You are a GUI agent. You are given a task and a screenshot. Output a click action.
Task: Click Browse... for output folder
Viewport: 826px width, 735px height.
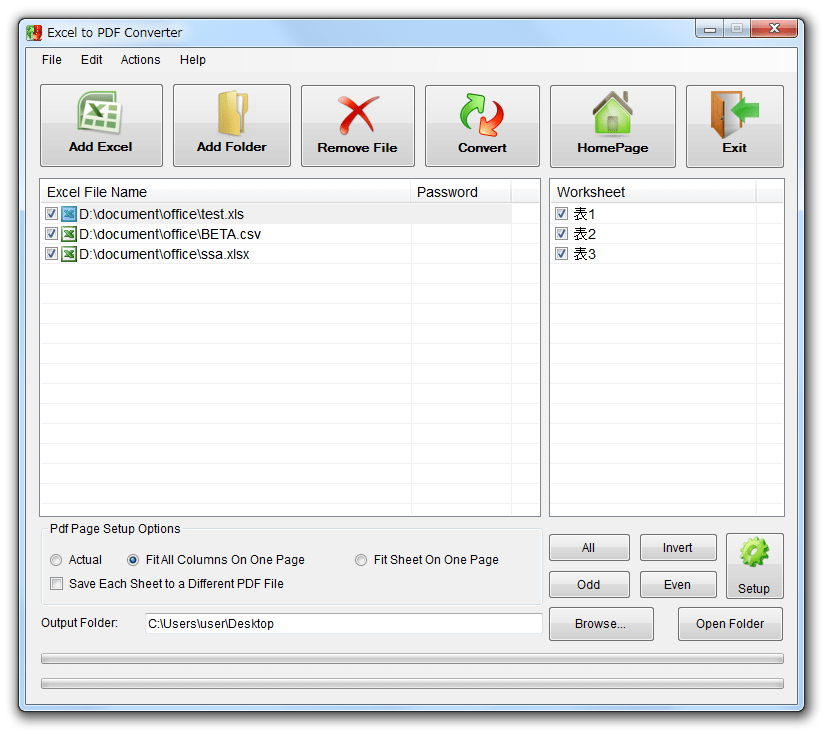(x=601, y=624)
